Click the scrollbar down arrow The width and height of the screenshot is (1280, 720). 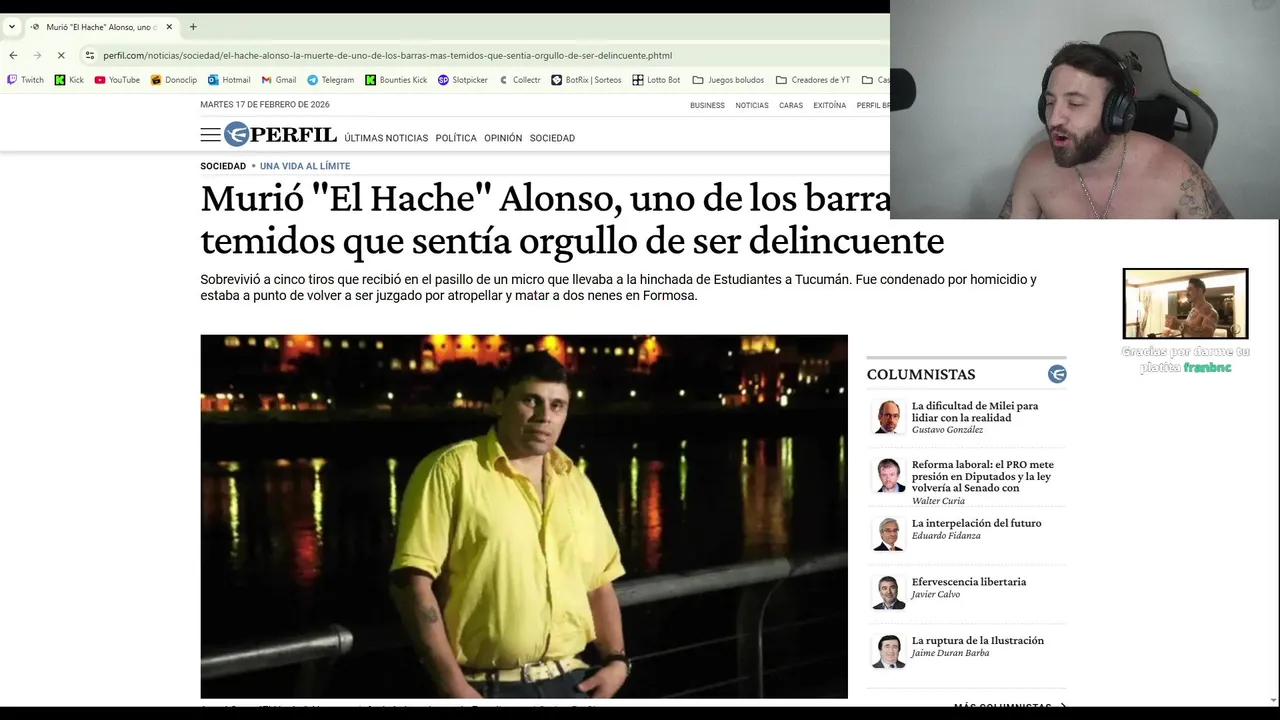(x=1273, y=700)
